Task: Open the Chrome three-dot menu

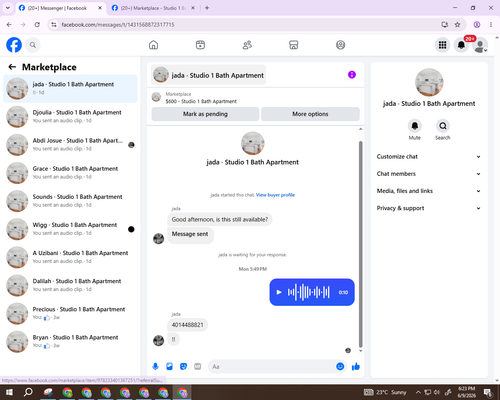Action: coord(491,25)
